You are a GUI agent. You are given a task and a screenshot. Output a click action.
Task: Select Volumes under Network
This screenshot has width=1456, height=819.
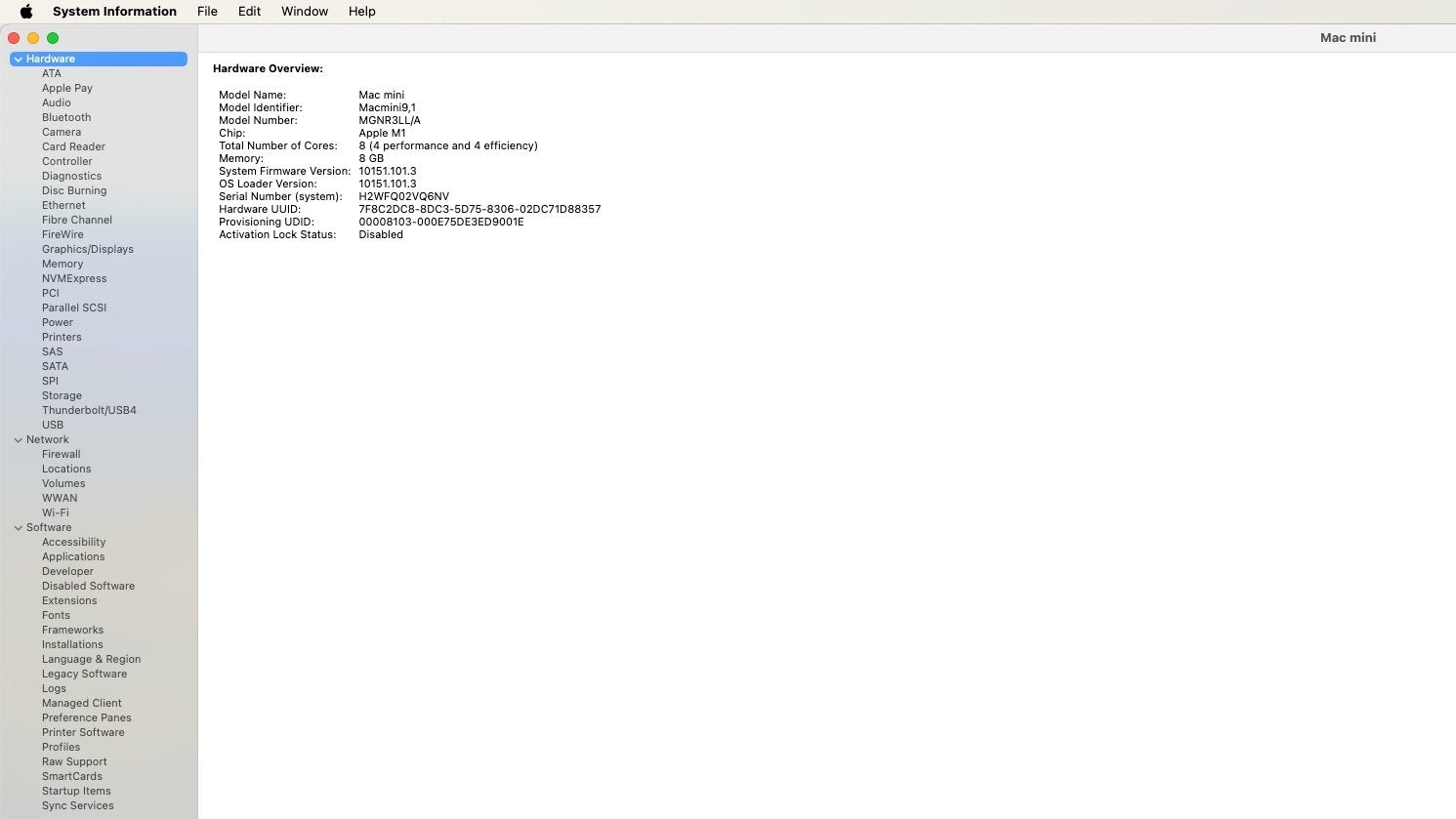(x=63, y=484)
